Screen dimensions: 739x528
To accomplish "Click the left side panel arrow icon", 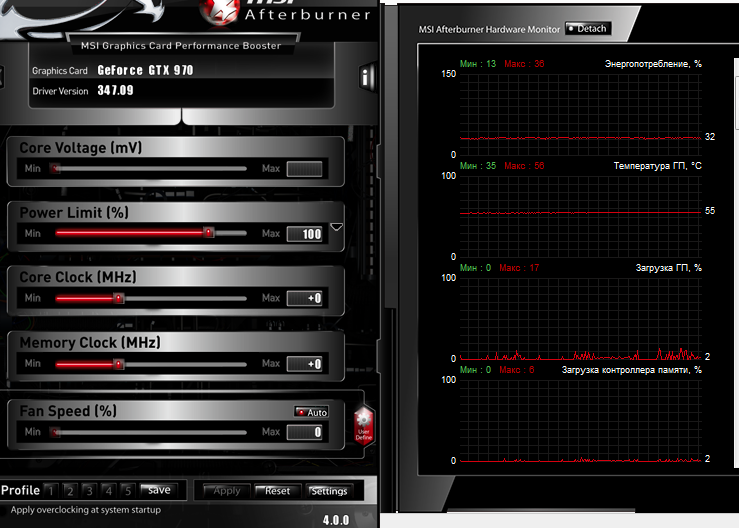I will (x=3, y=76).
